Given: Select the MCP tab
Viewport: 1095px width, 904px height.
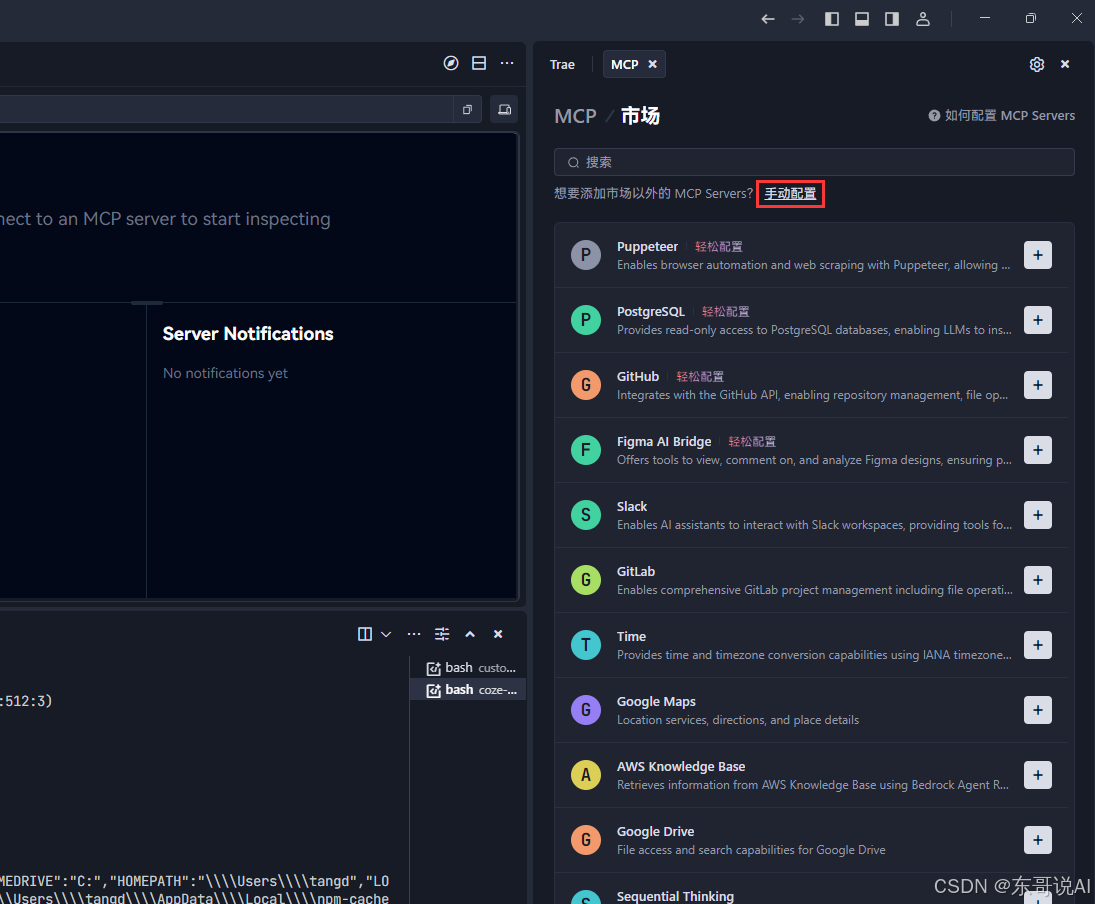Looking at the screenshot, I should [624, 64].
